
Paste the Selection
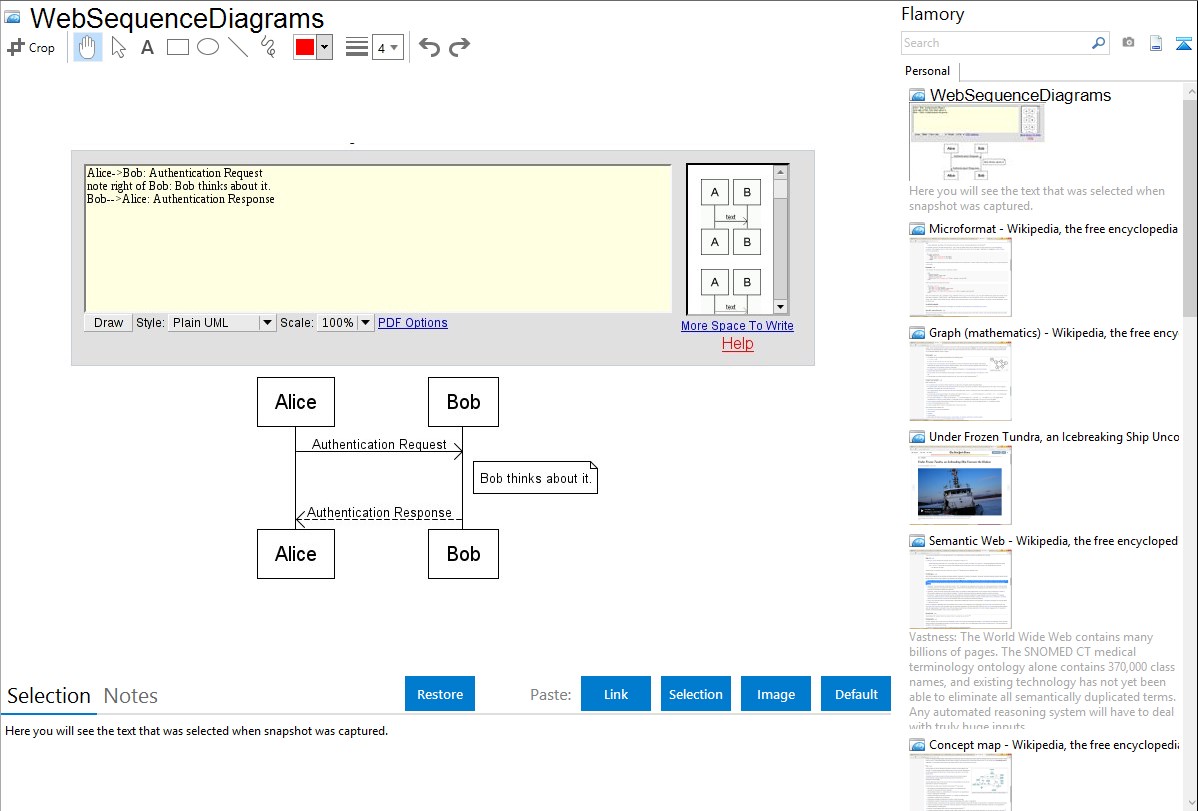pyautogui.click(x=696, y=694)
